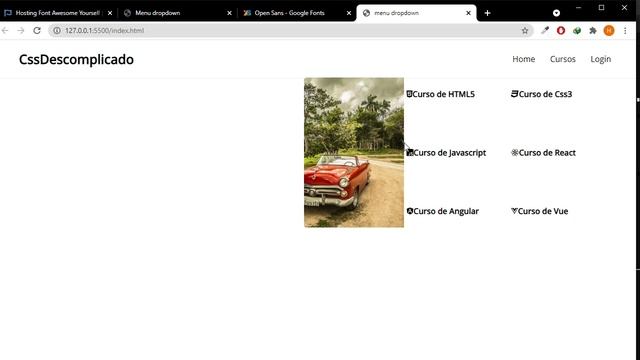This screenshot has width=640, height=360.
Task: Click the React icon beside Curso de React
Action: 515,153
